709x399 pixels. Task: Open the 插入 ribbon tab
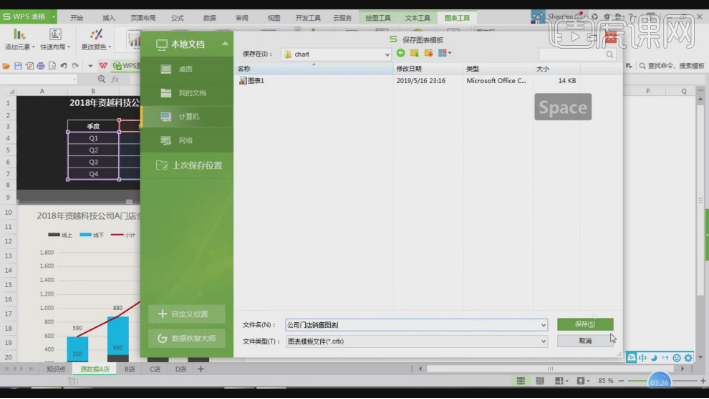coord(109,18)
